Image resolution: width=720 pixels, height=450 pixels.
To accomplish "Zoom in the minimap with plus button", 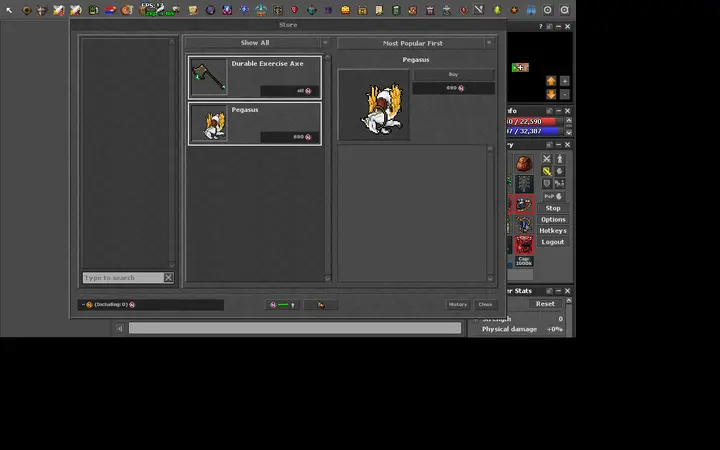I will (x=565, y=81).
